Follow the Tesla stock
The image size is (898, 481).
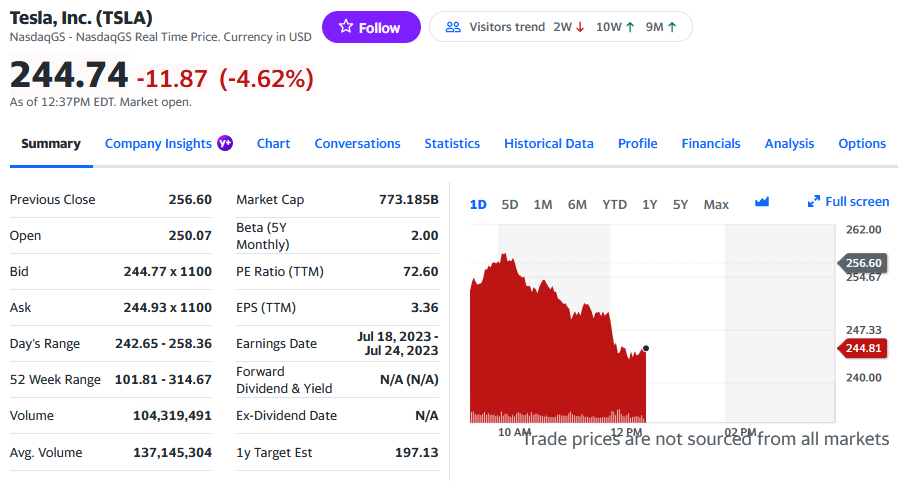[371, 27]
